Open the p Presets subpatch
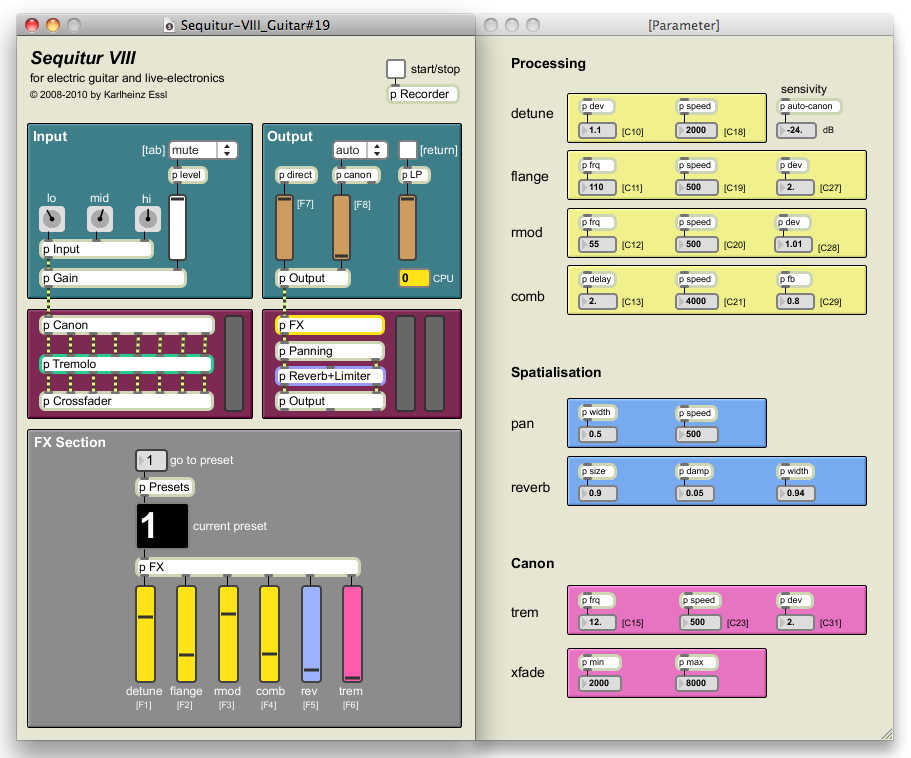 coord(165,487)
